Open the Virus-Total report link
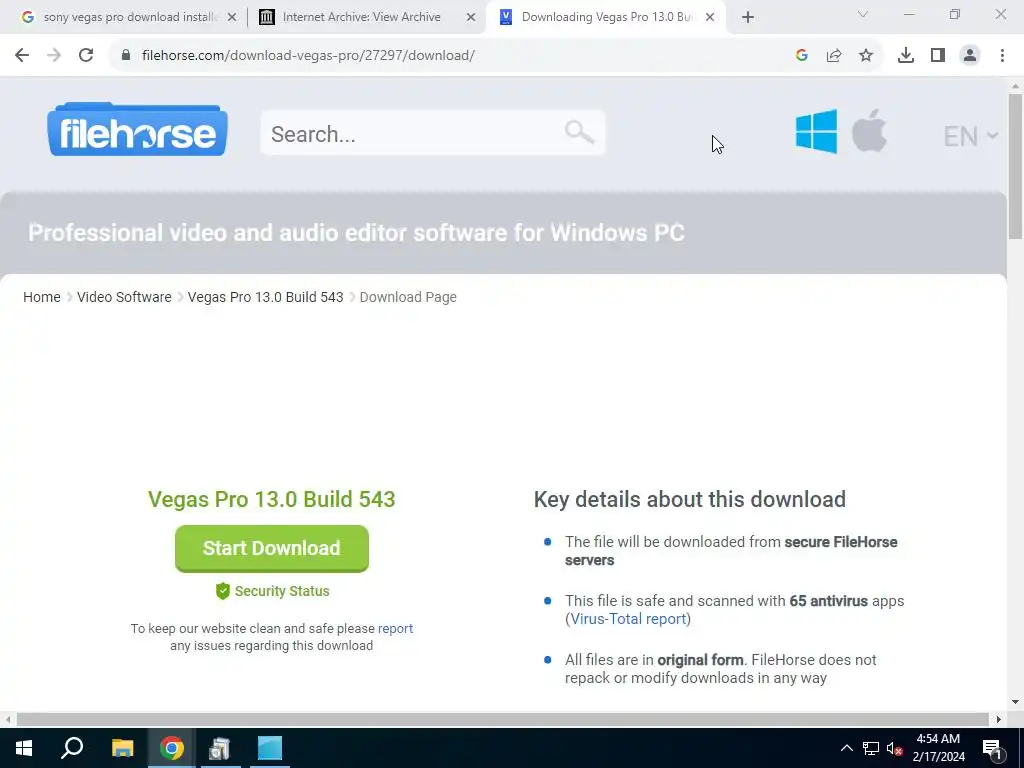This screenshot has height=768, width=1024. (628, 618)
